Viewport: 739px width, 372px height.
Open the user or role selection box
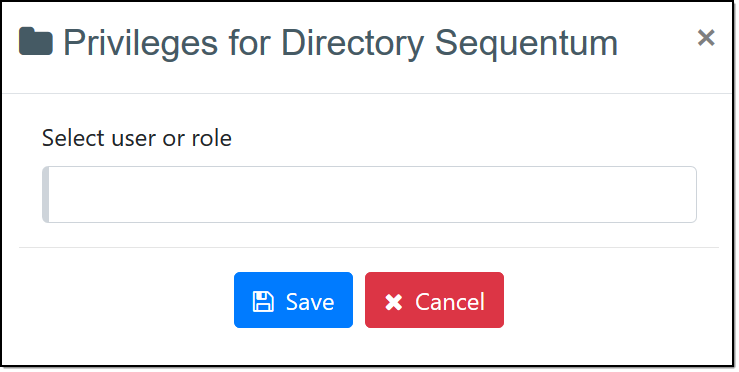369,194
